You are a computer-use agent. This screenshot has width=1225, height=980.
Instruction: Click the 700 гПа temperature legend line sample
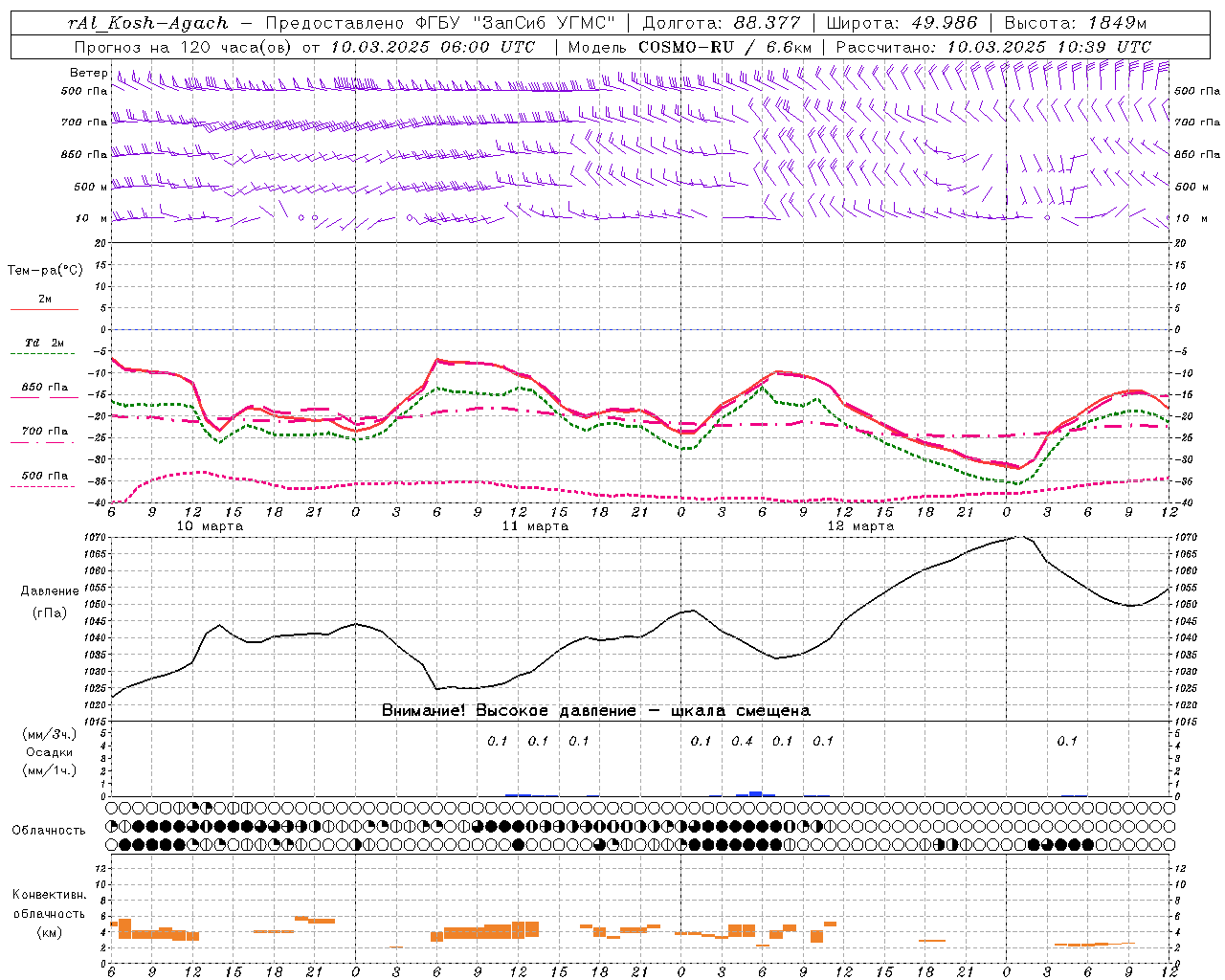pos(44,442)
